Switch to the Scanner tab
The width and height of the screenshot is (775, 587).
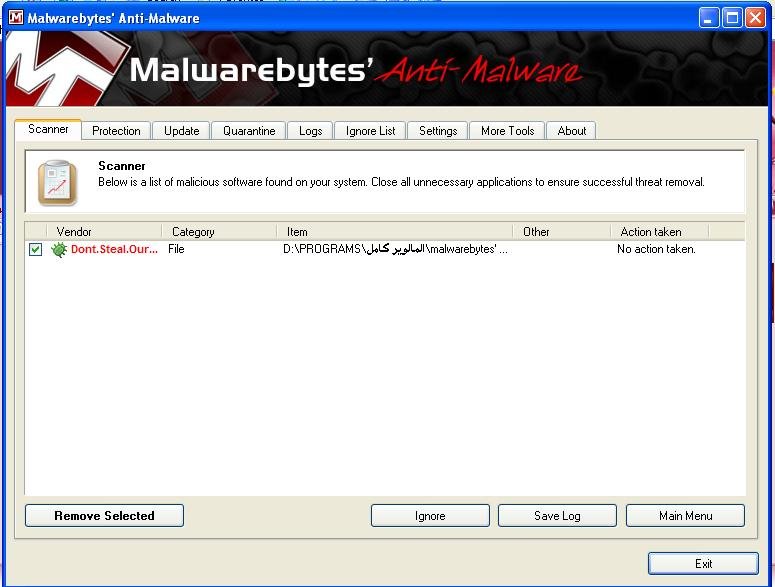(x=48, y=129)
